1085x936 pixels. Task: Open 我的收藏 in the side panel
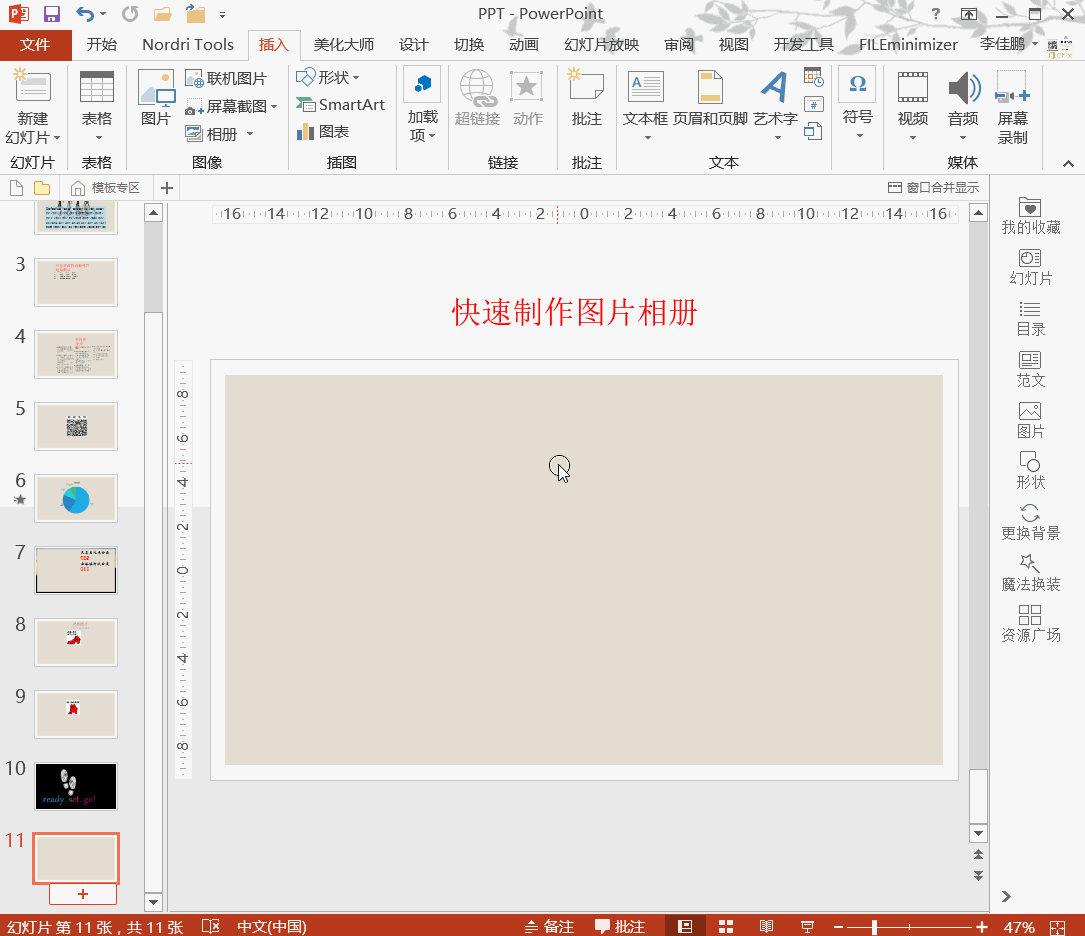[x=1030, y=215]
